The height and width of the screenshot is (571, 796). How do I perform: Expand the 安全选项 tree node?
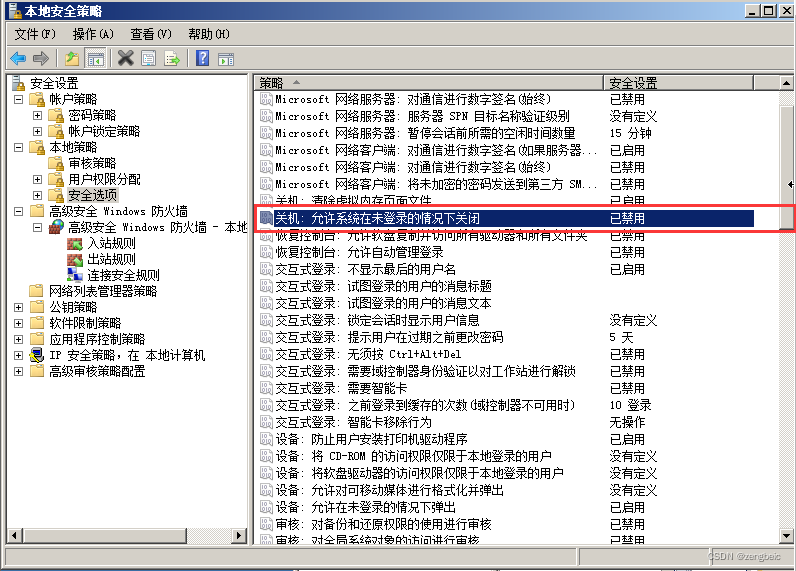coord(38,195)
